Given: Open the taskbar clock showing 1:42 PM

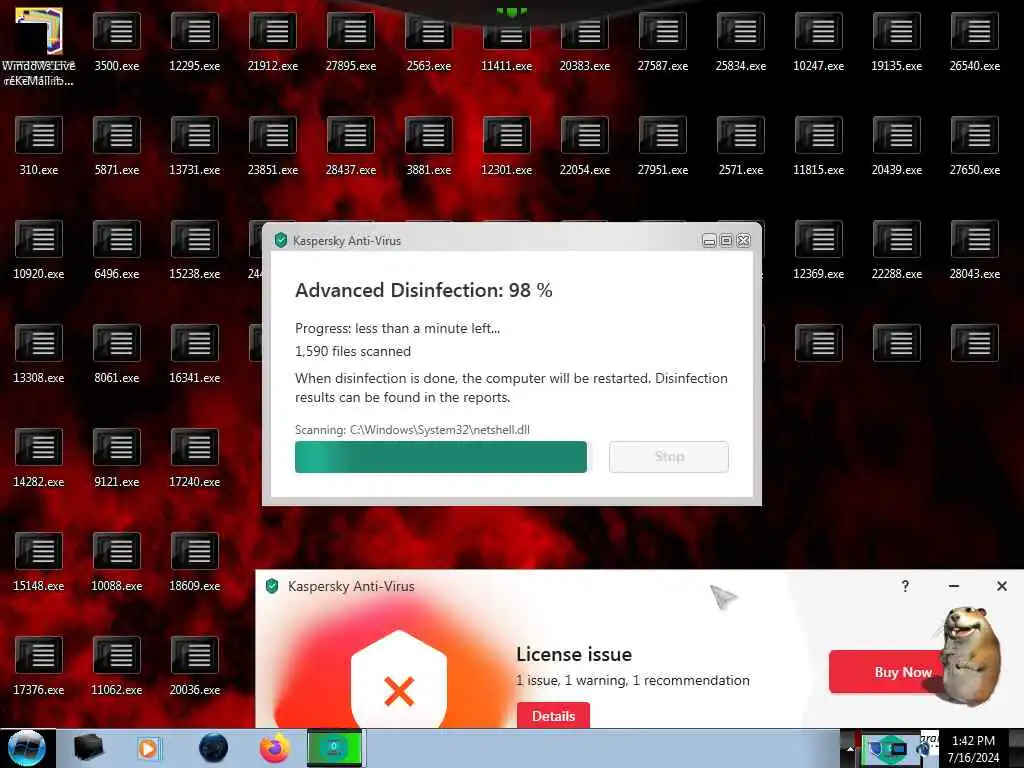Looking at the screenshot, I should pos(973,748).
